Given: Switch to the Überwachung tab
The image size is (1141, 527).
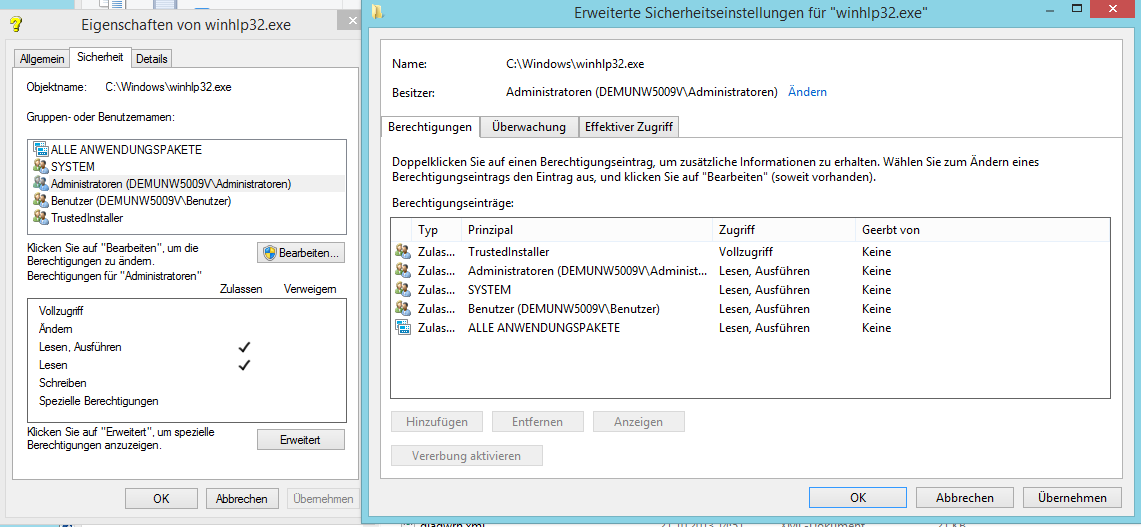Looking at the screenshot, I should 529,127.
